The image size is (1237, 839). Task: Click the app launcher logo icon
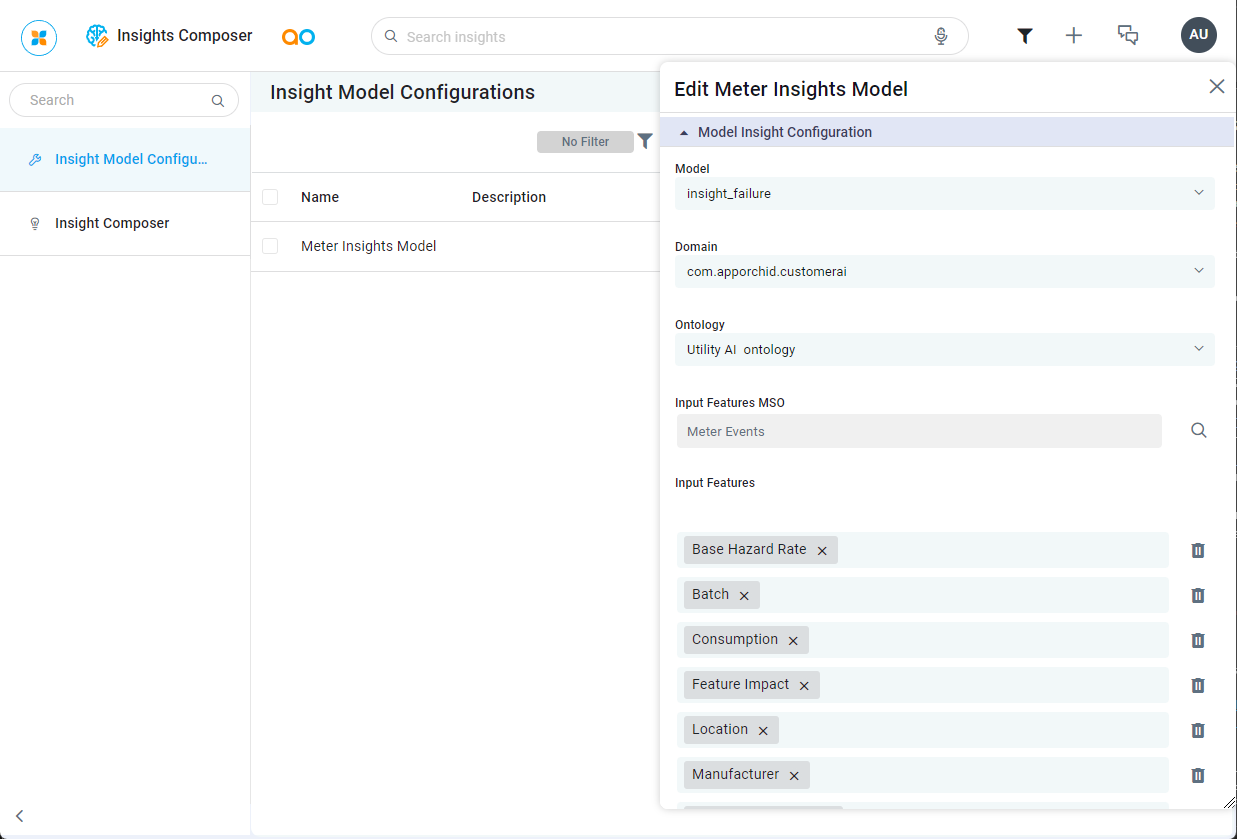39,37
